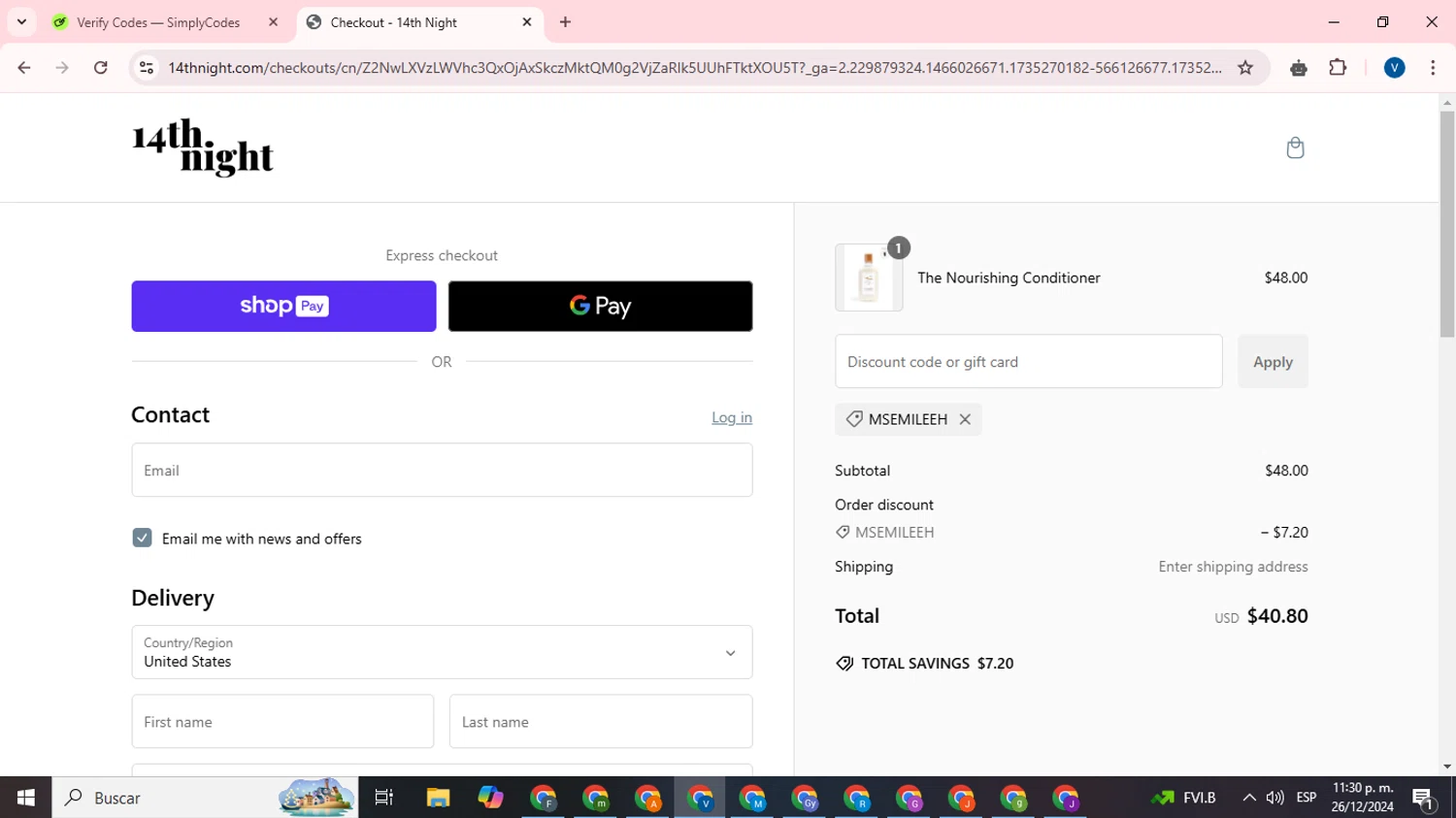
Task: Open Task View in the taskbar
Action: pos(384,798)
